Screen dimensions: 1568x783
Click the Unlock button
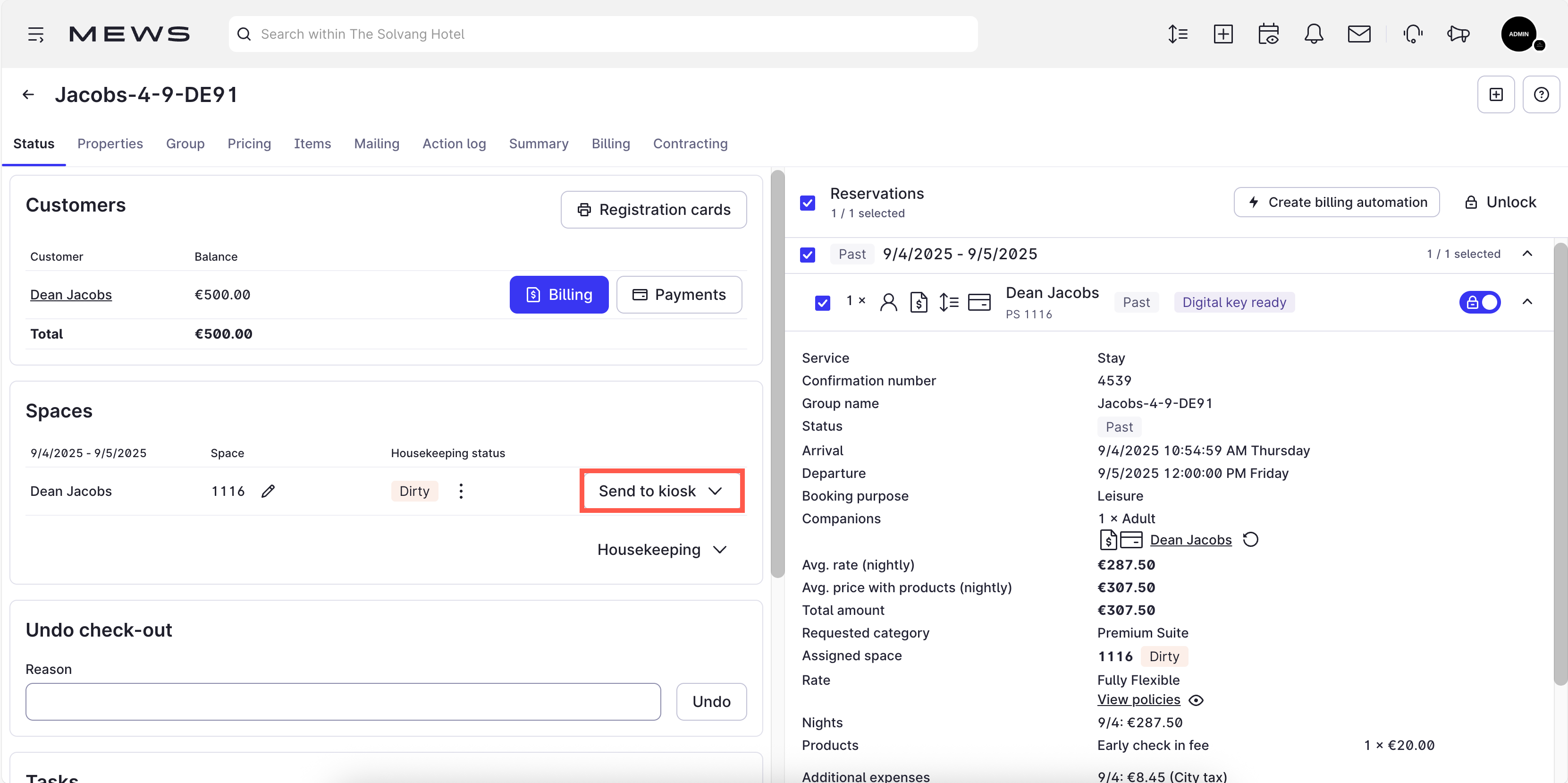click(x=1500, y=202)
